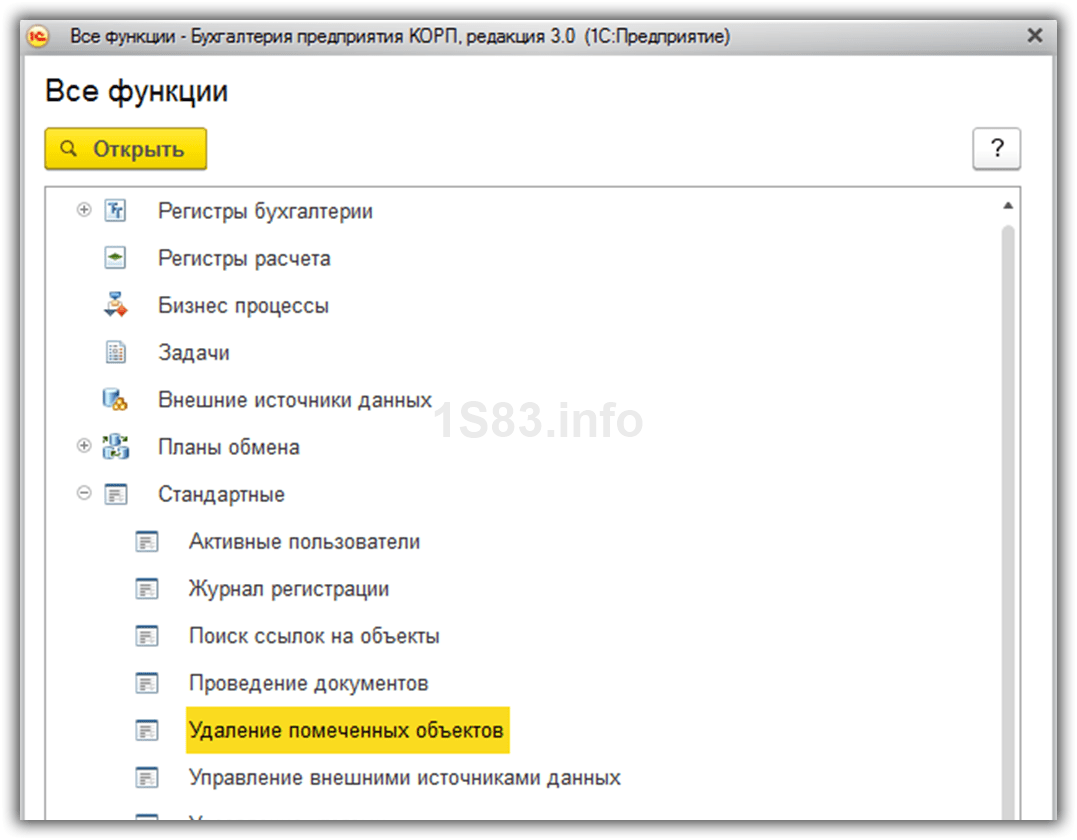The width and height of the screenshot is (1077, 840).
Task: Select Журнал регистрации item
Action: (x=288, y=589)
